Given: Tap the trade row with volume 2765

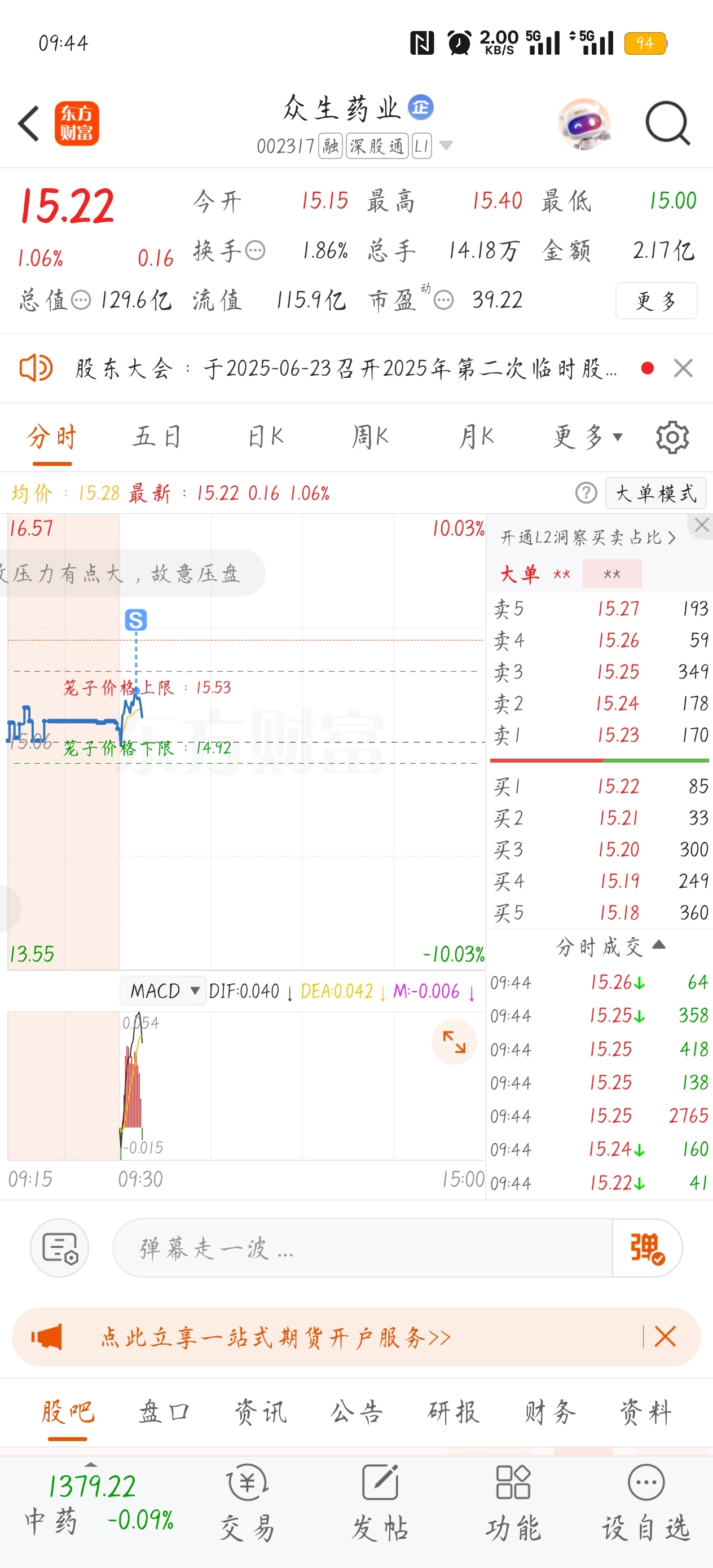Looking at the screenshot, I should click(600, 1116).
